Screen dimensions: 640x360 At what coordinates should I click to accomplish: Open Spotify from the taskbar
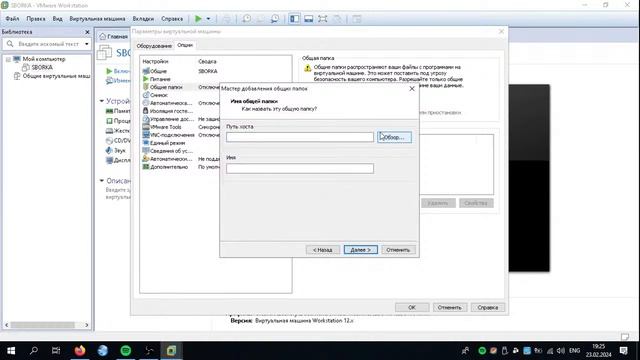click(126, 351)
